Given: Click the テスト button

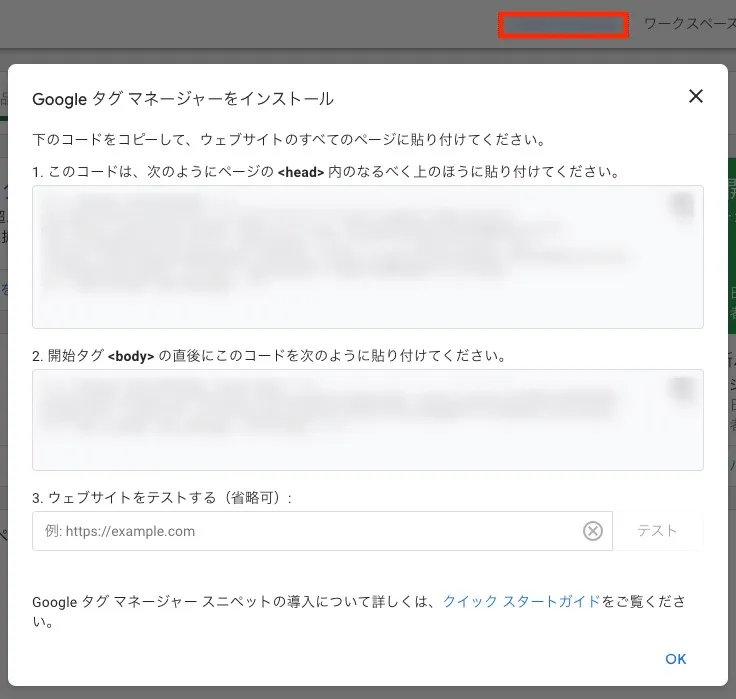Looking at the screenshot, I should pyautogui.click(x=657, y=531).
